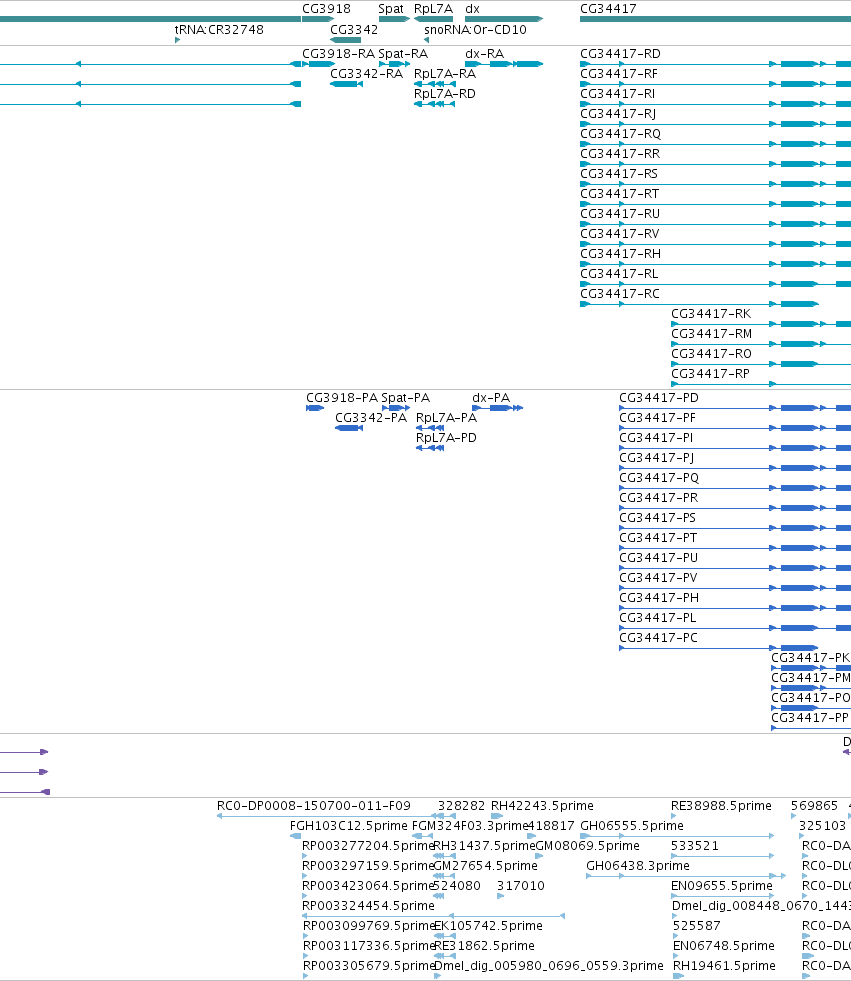This screenshot has height=981, width=851.
Task: Select protein RpL7A-PA
Action: point(446,418)
